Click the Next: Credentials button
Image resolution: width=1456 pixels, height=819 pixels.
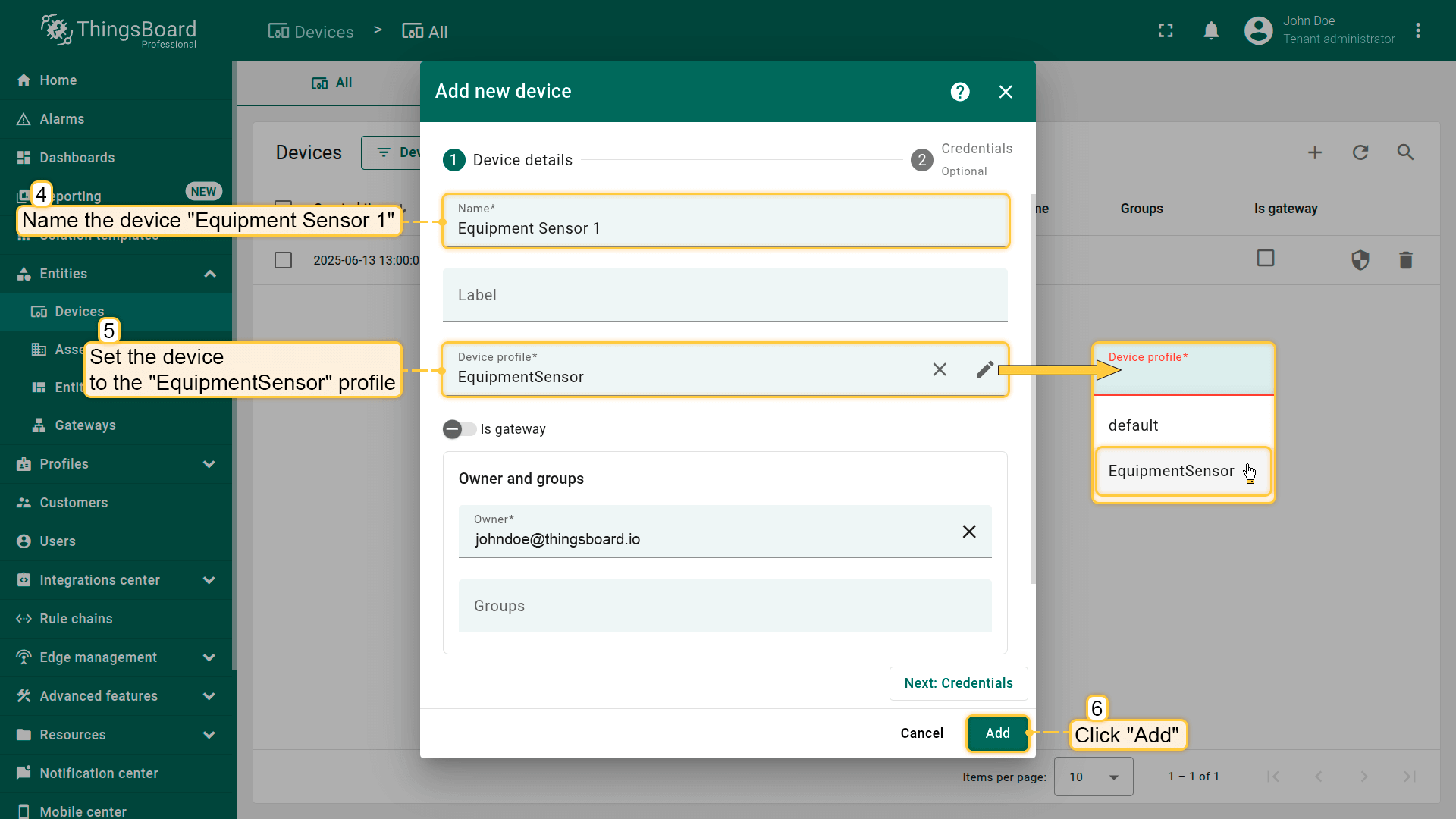(958, 683)
